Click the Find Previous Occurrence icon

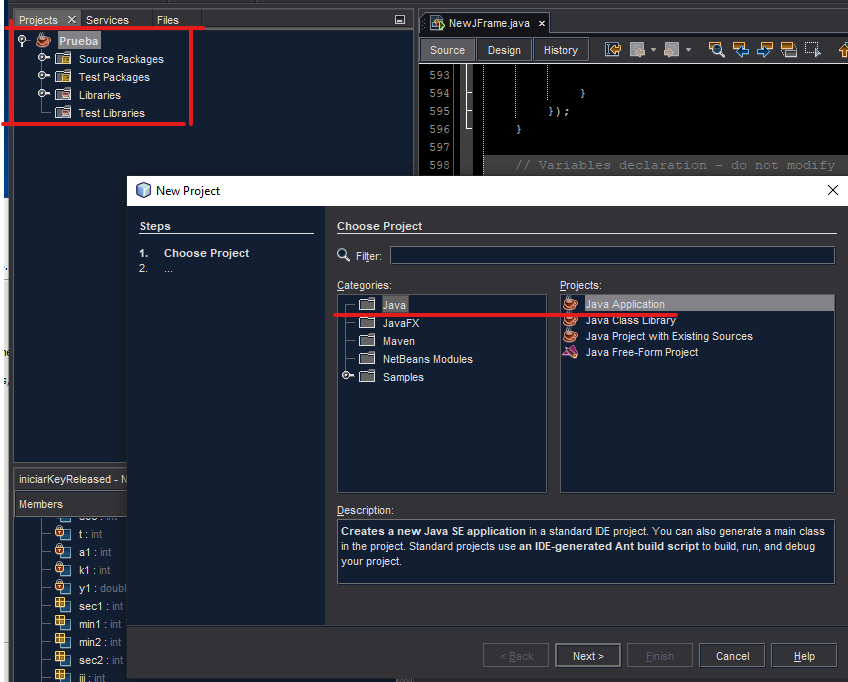(x=740, y=50)
